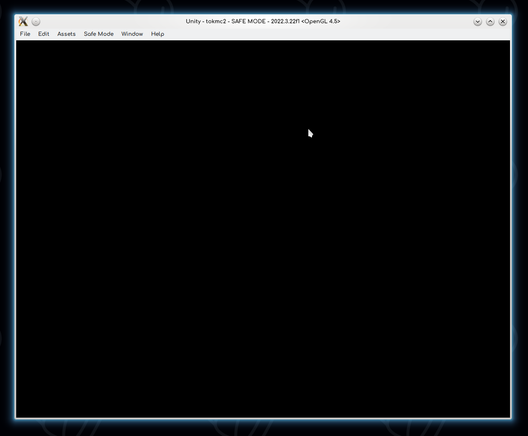Close the Unity Safe Mode window
Image resolution: width=528 pixels, height=436 pixels.
pos(503,22)
